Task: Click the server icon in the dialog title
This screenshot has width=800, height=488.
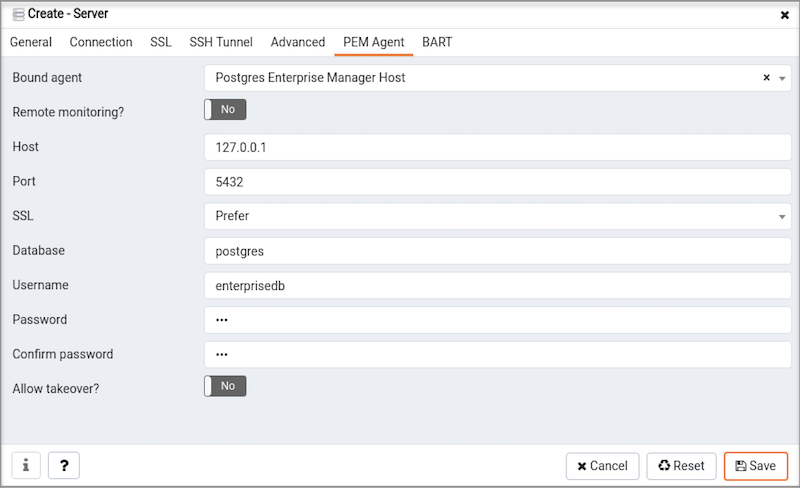Action: click(18, 14)
